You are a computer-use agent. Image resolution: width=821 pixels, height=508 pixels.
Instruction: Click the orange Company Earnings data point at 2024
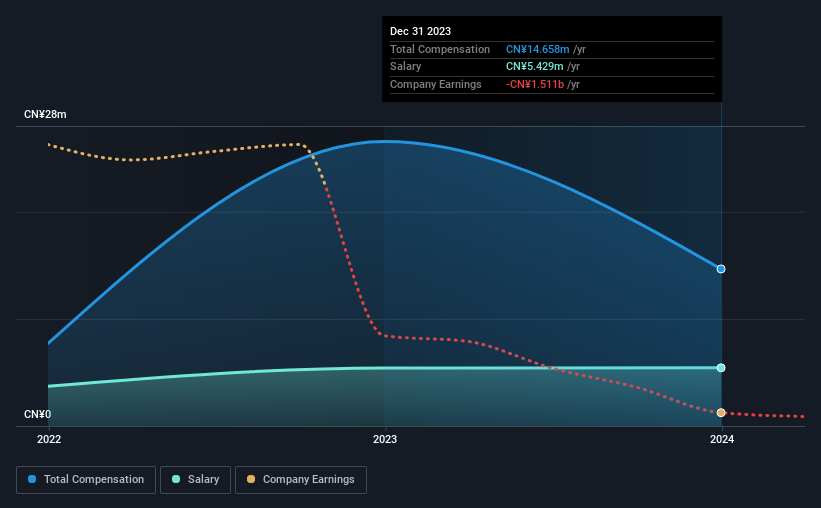(721, 413)
